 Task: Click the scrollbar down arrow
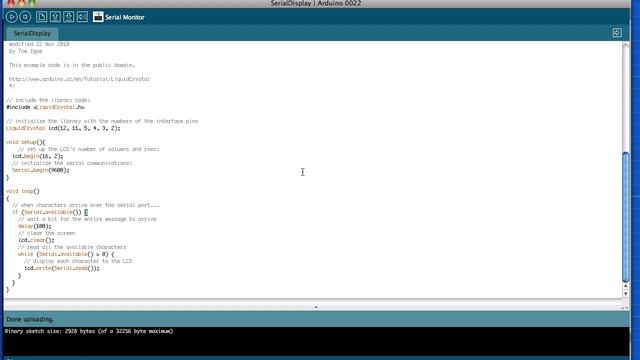click(x=625, y=293)
